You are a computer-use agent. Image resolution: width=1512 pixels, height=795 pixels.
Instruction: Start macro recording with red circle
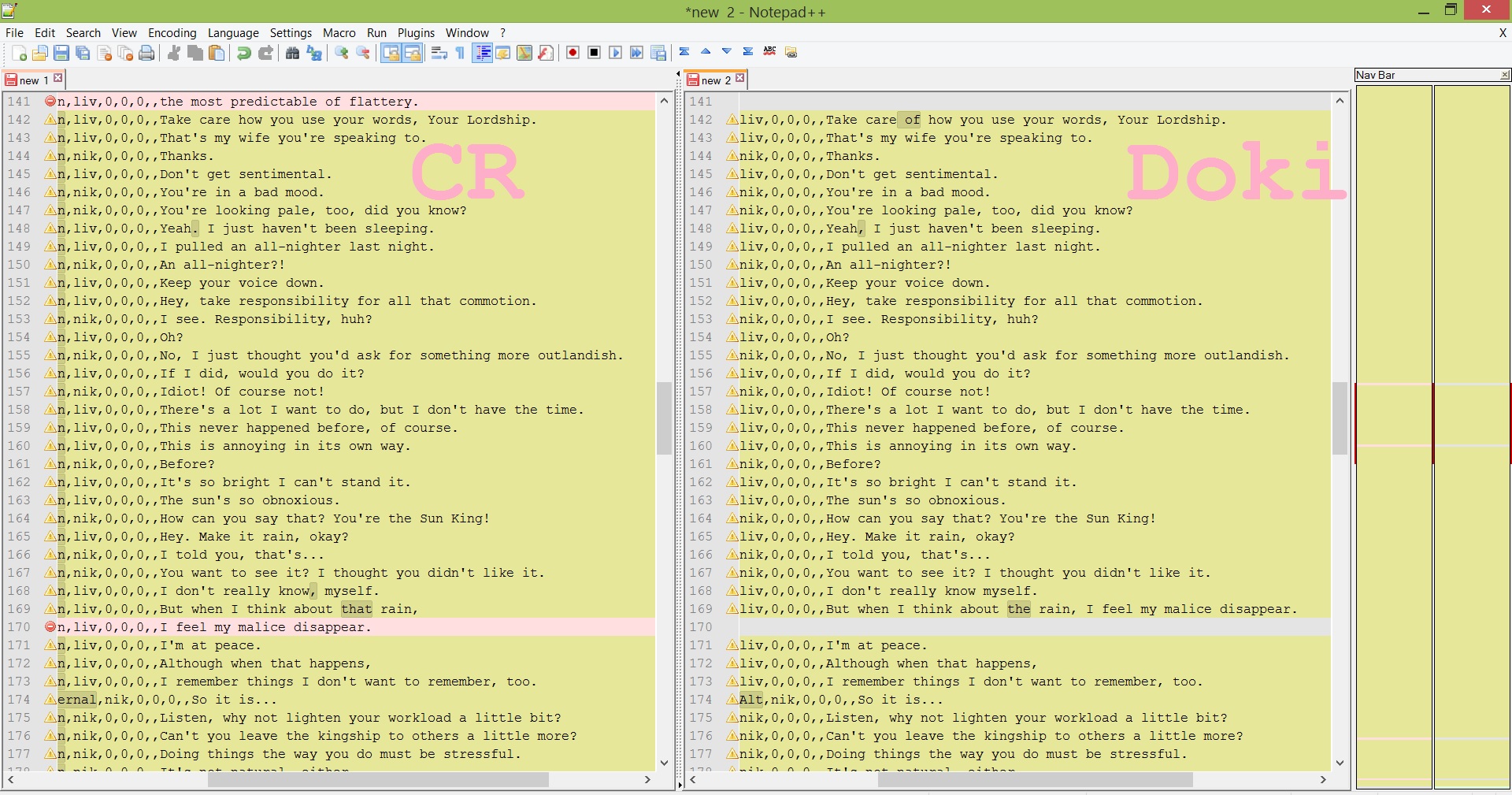pyautogui.click(x=573, y=53)
